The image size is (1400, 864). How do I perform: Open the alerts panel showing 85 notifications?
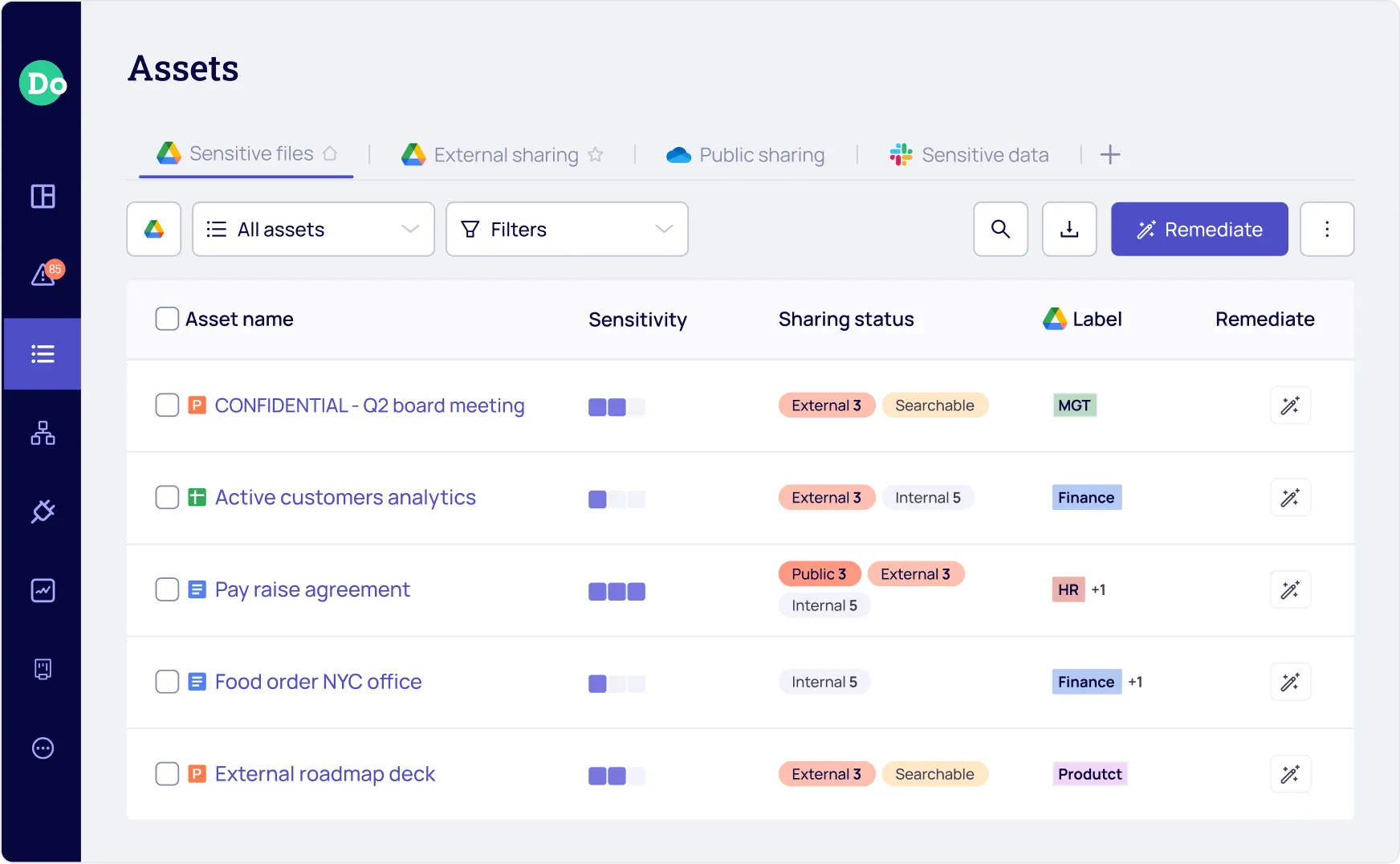pos(43,274)
